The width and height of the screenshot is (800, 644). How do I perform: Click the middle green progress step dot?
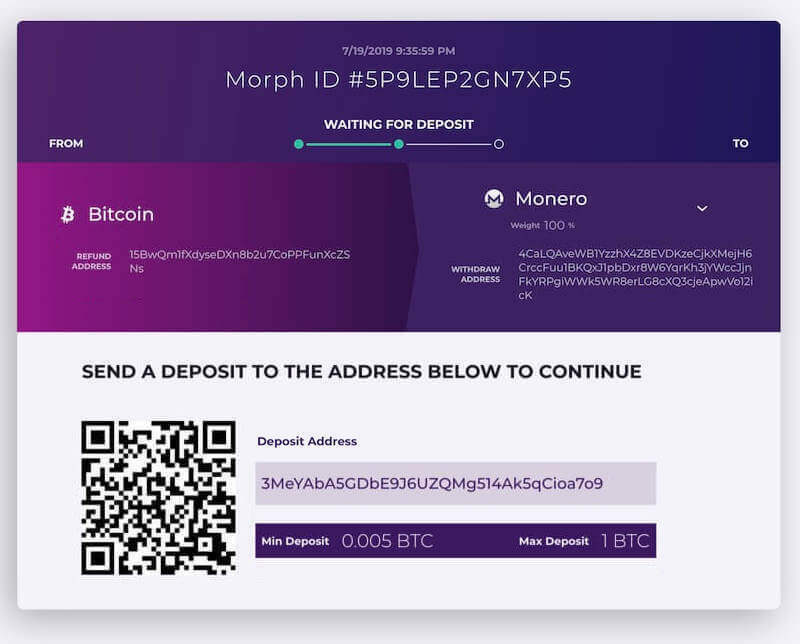click(x=399, y=144)
